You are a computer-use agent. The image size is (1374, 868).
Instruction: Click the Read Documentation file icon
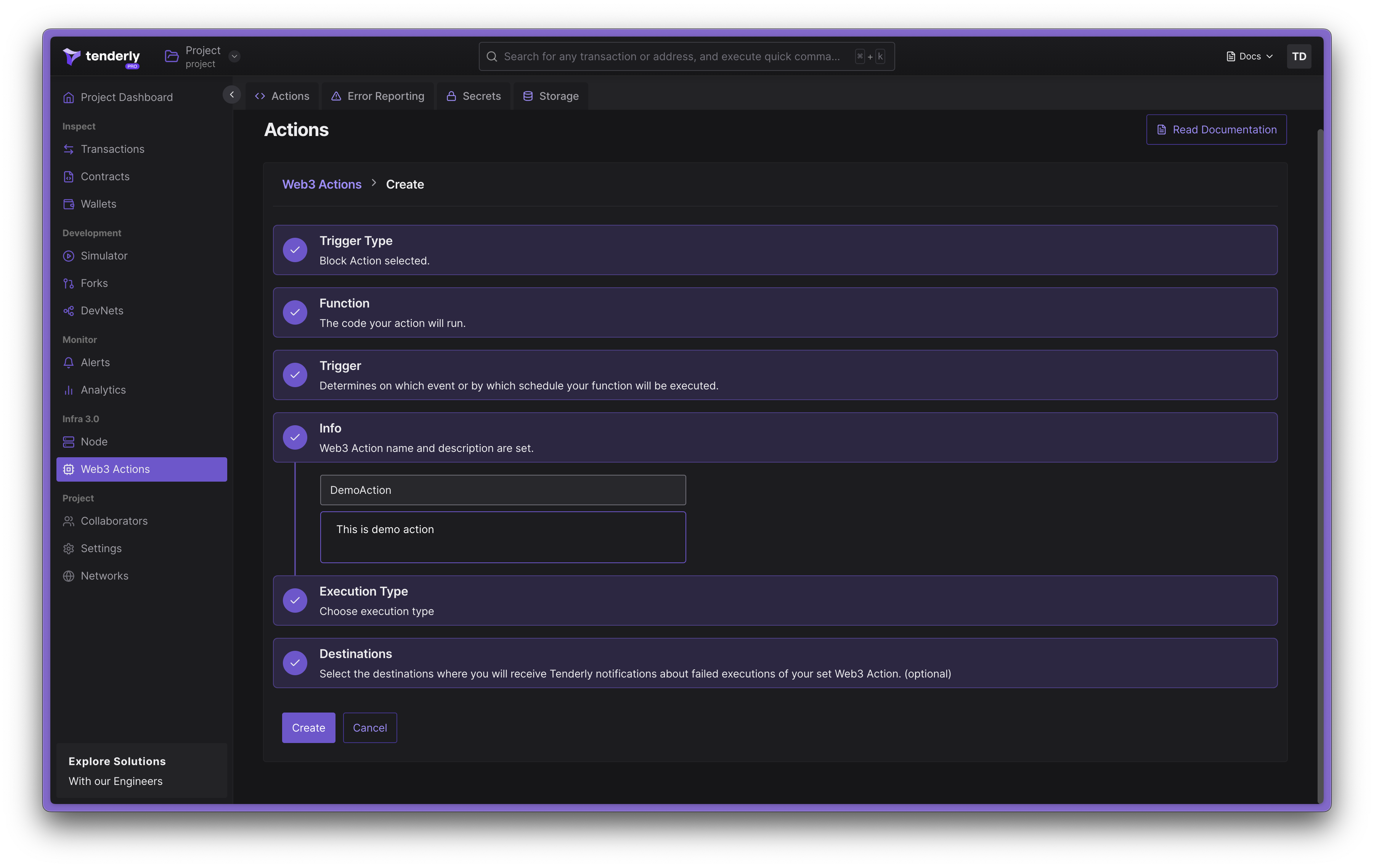coord(1161,130)
